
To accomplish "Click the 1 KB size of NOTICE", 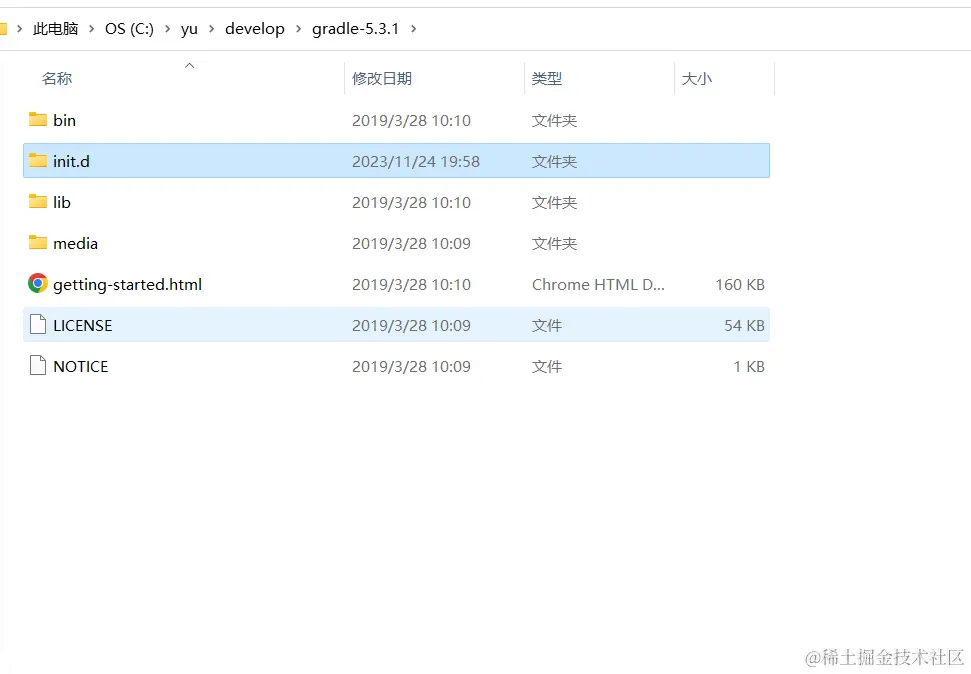I will pos(749,366).
